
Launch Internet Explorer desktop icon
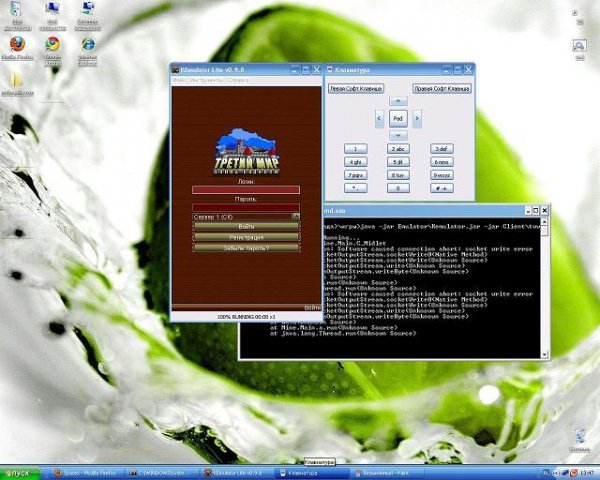click(x=88, y=45)
